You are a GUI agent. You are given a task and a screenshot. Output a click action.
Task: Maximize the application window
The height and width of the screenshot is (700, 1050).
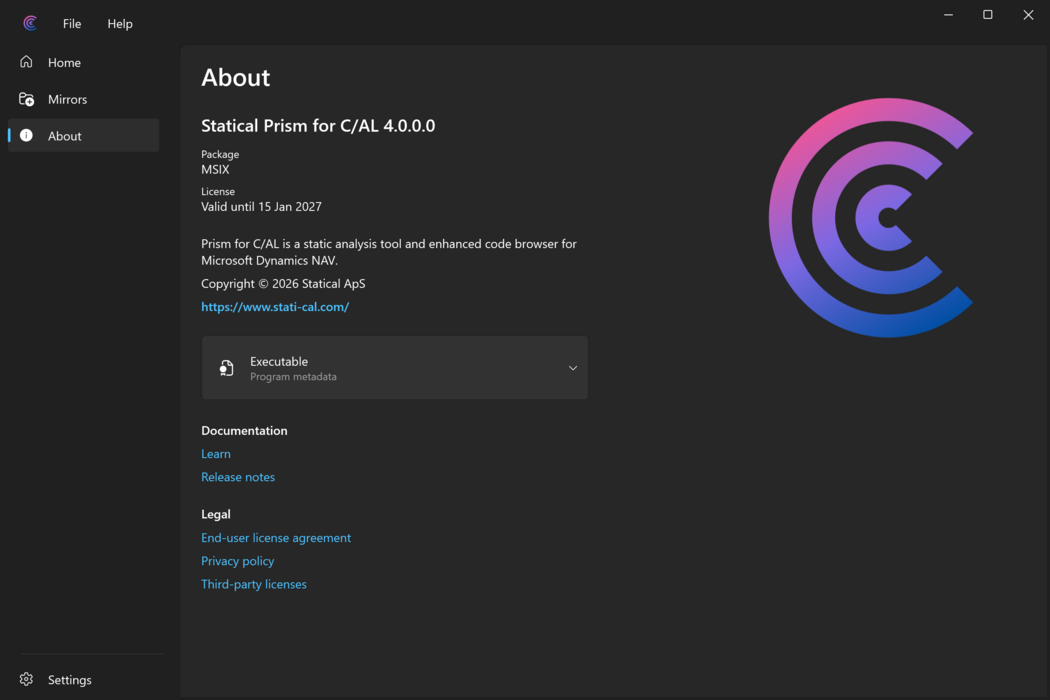tap(988, 15)
